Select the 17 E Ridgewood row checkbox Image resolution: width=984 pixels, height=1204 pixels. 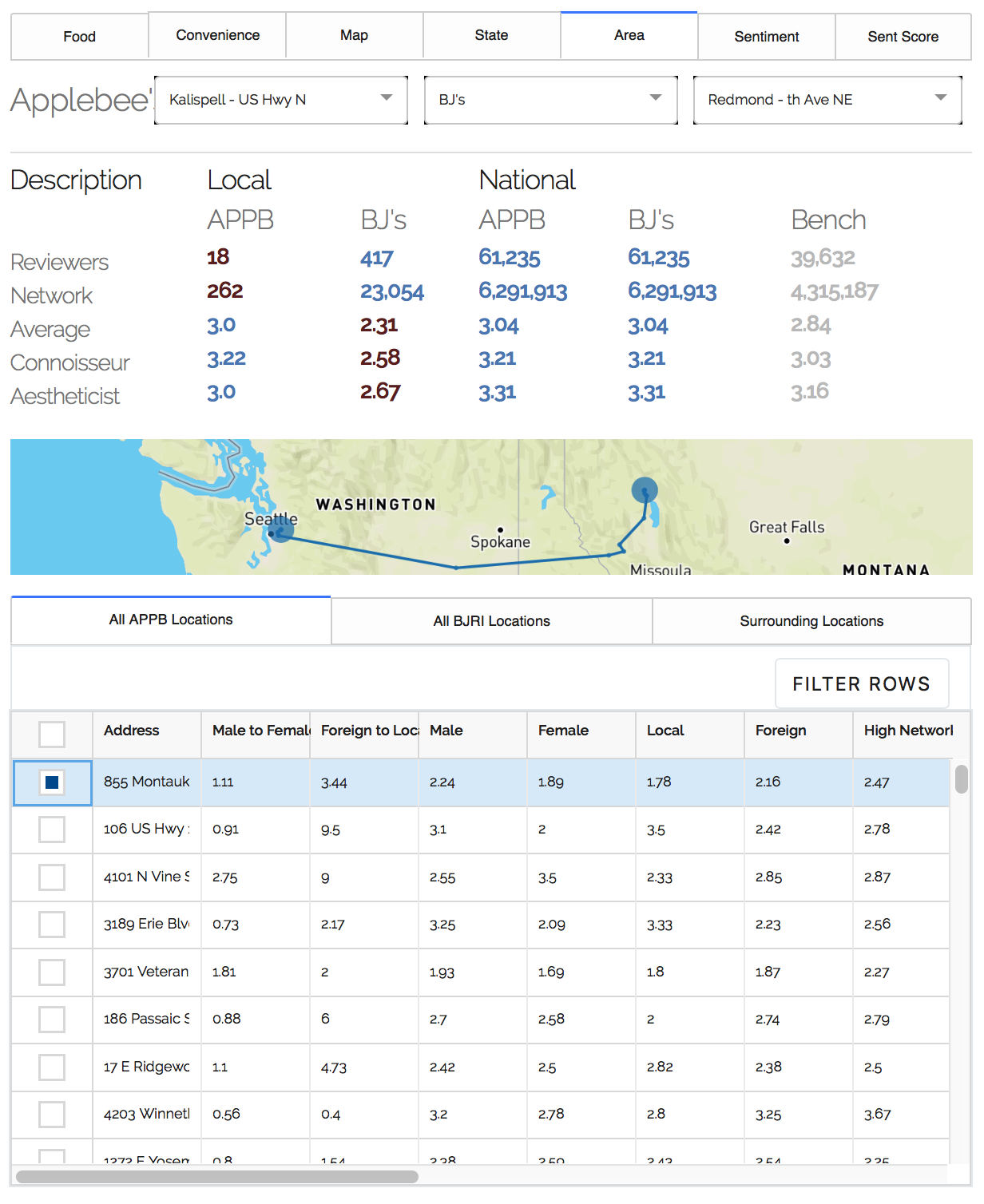point(52,1067)
